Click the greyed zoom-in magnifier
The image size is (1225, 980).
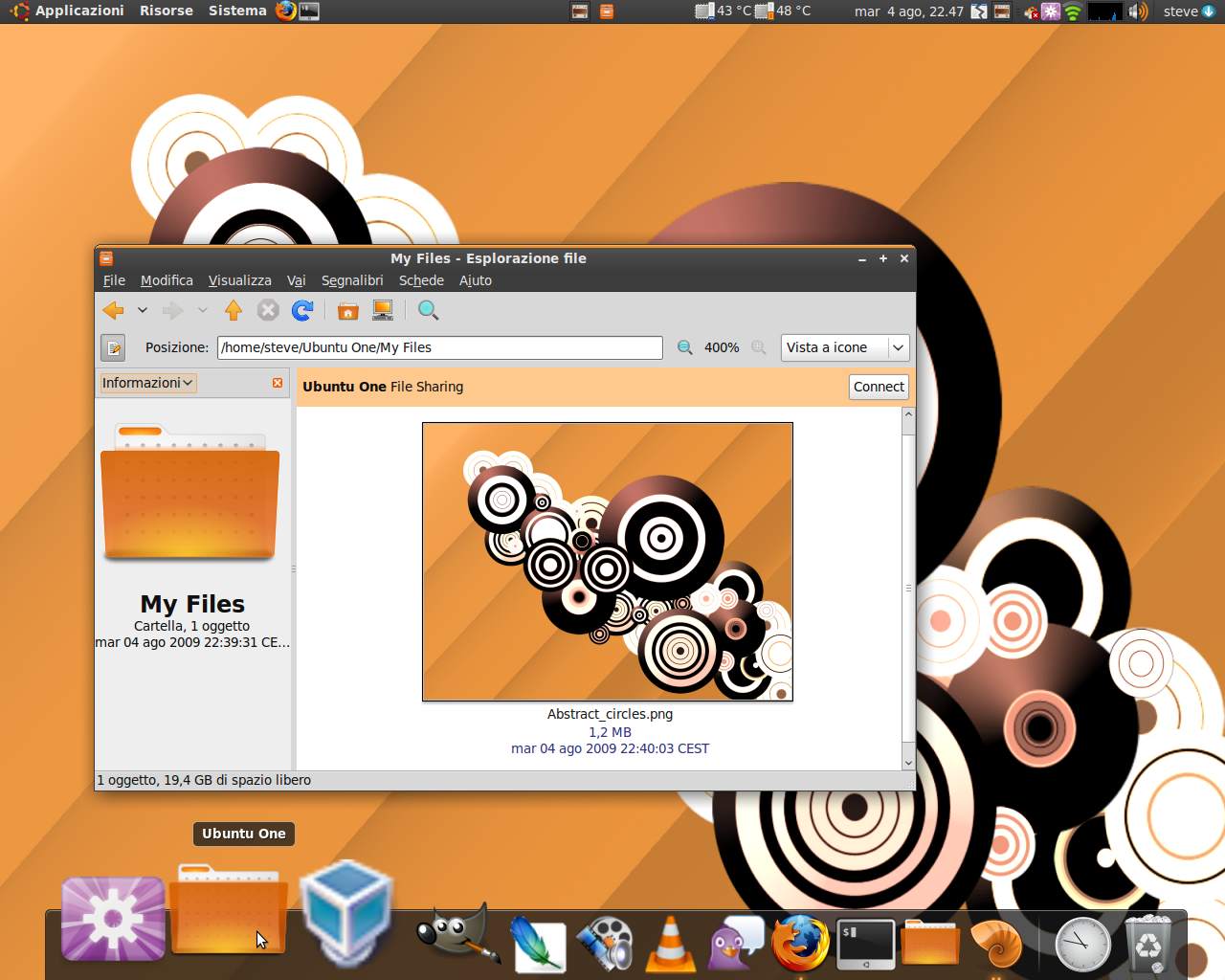pos(759,347)
